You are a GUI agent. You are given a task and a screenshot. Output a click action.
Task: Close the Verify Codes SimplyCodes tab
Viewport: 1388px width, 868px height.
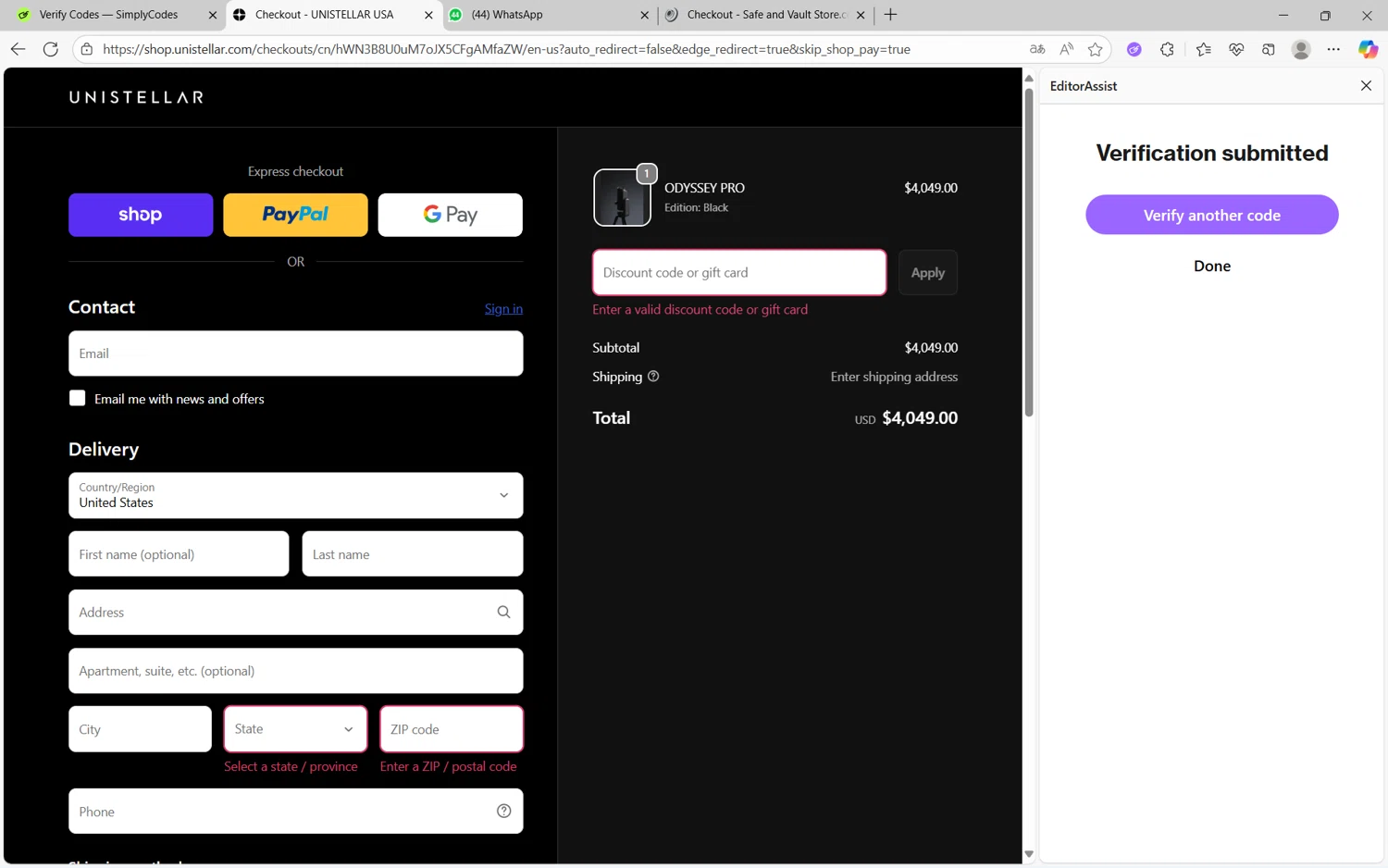pyautogui.click(x=213, y=15)
